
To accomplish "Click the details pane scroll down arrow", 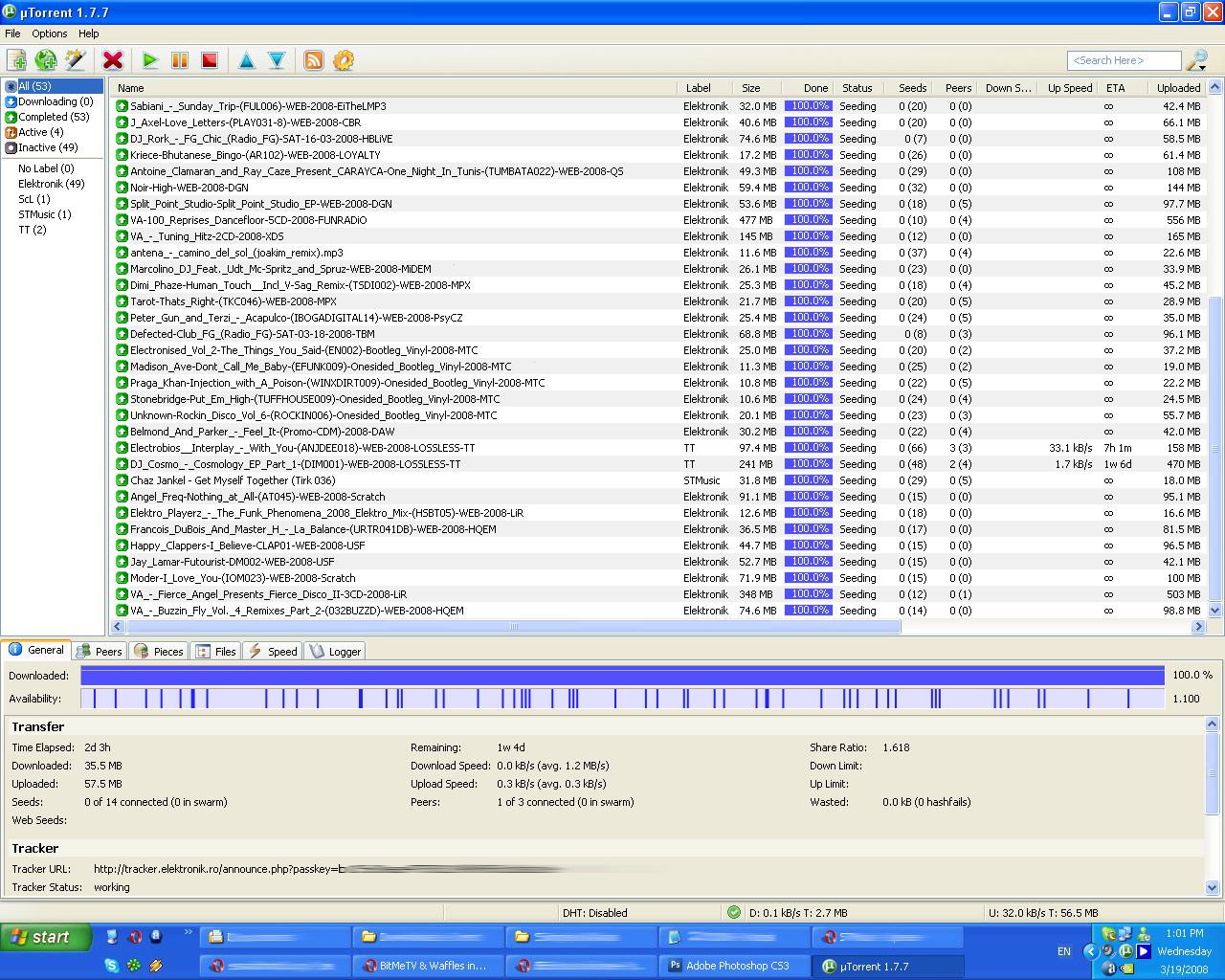I will point(1213,887).
